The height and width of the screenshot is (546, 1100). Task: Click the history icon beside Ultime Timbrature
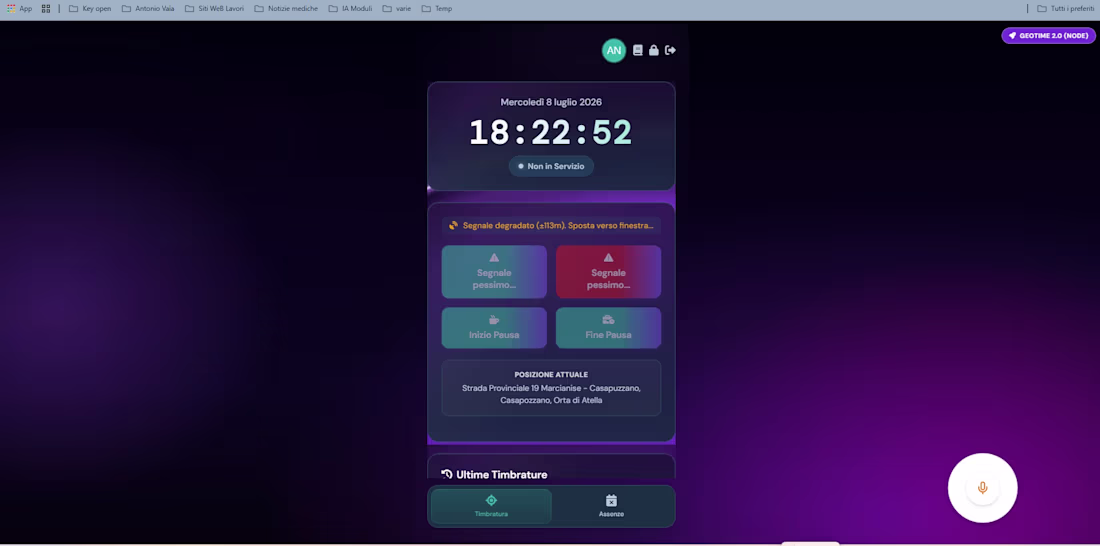(447, 474)
